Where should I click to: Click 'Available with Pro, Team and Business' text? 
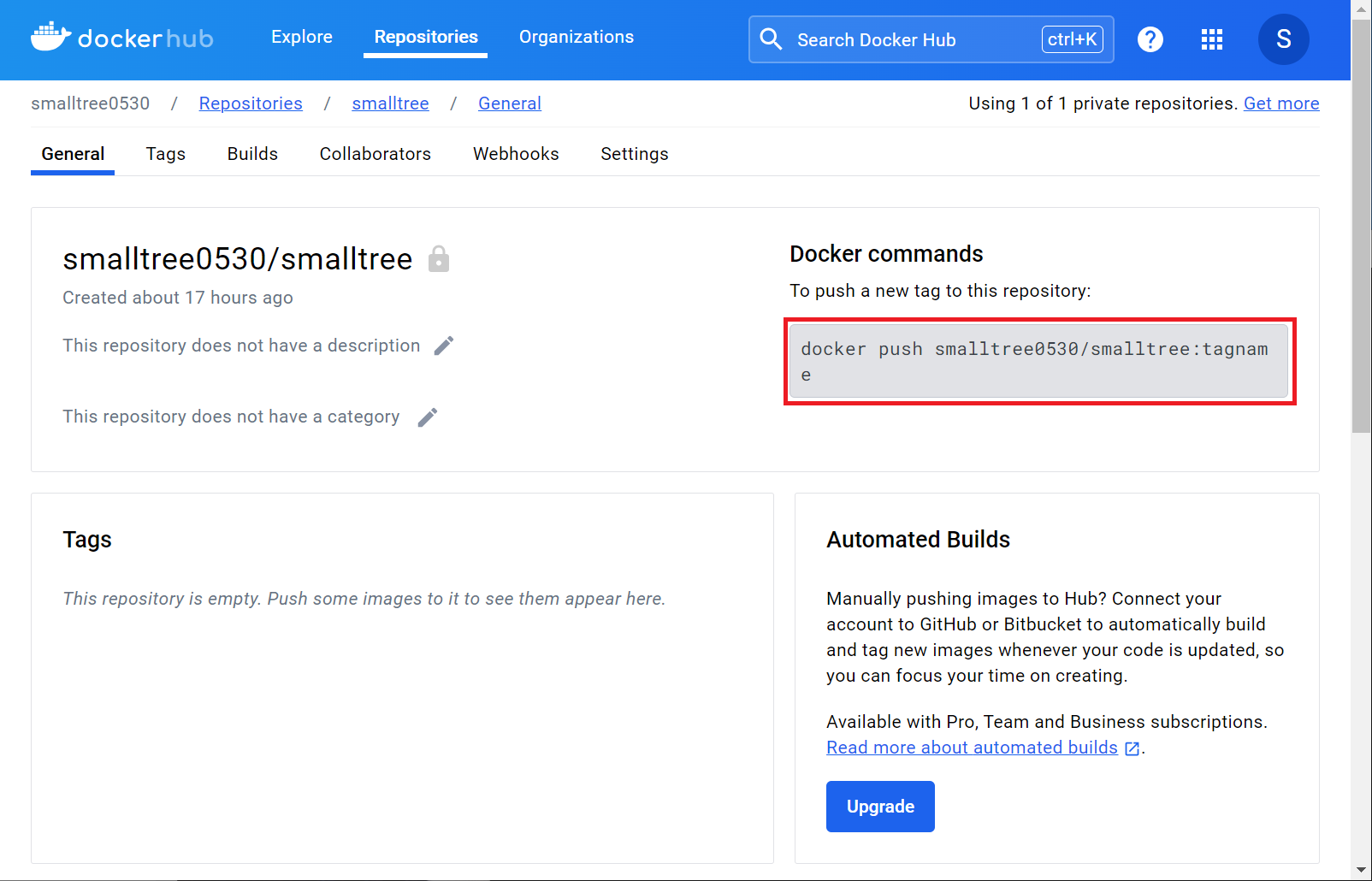(x=1047, y=722)
